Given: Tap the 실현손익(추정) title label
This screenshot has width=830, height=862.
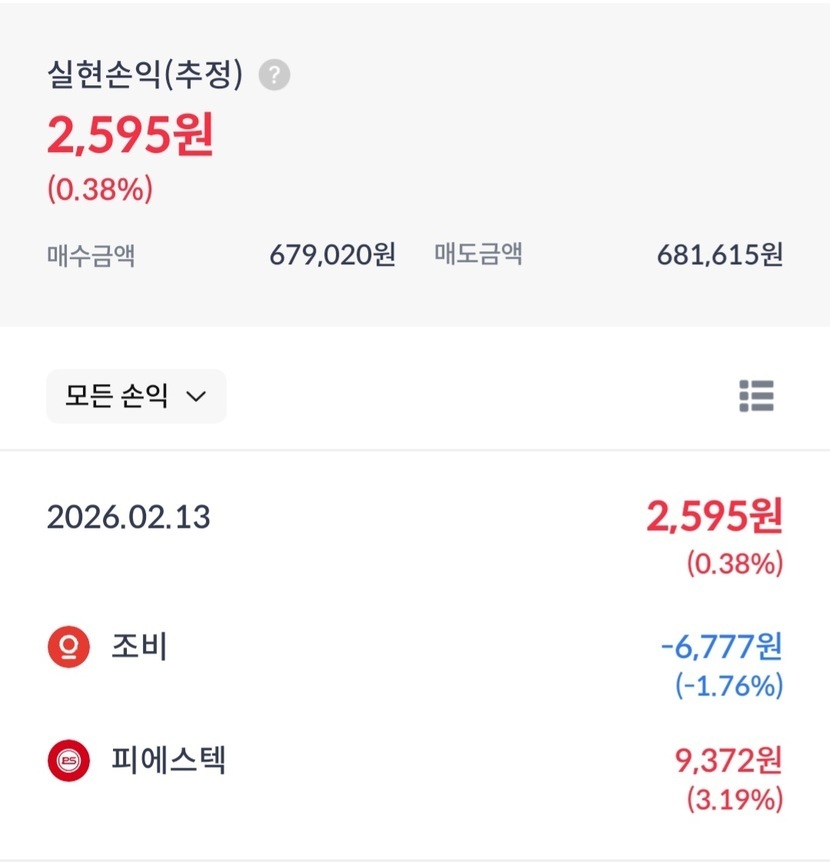Looking at the screenshot, I should pos(145,75).
